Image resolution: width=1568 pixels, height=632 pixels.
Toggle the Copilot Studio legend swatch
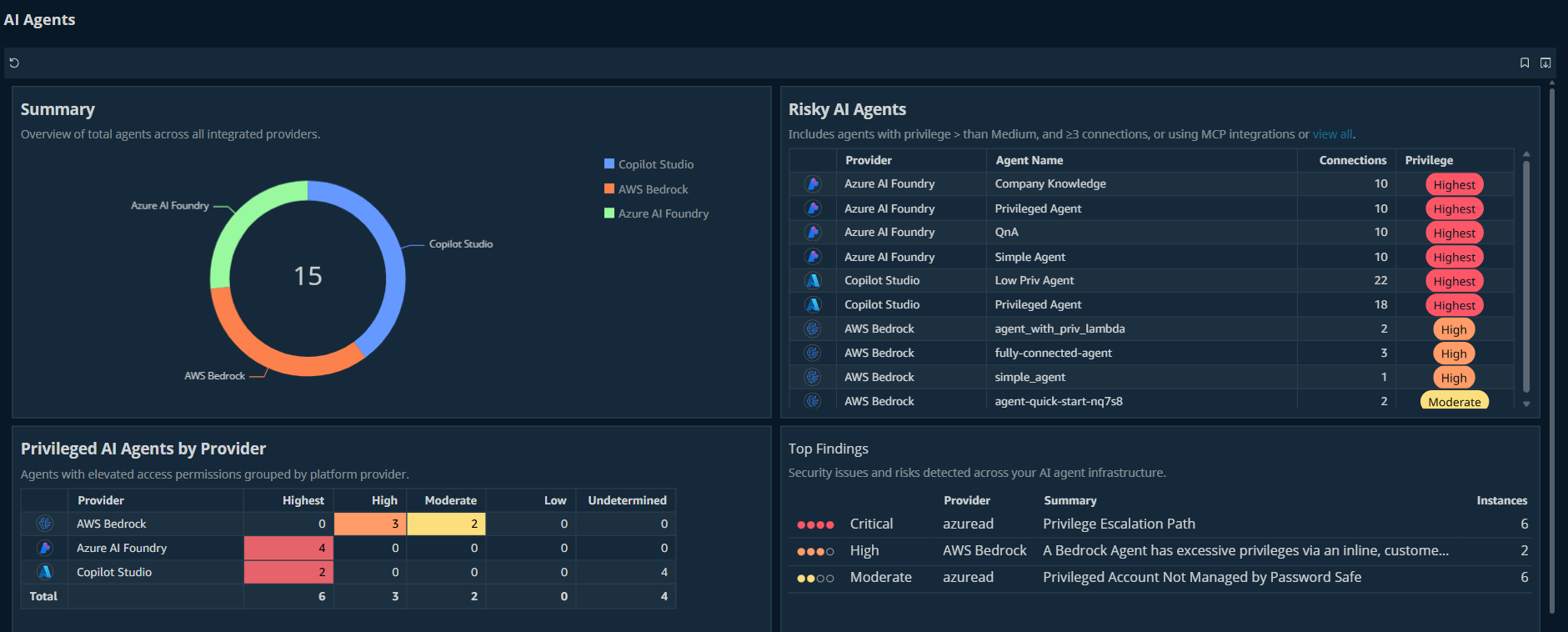click(609, 164)
